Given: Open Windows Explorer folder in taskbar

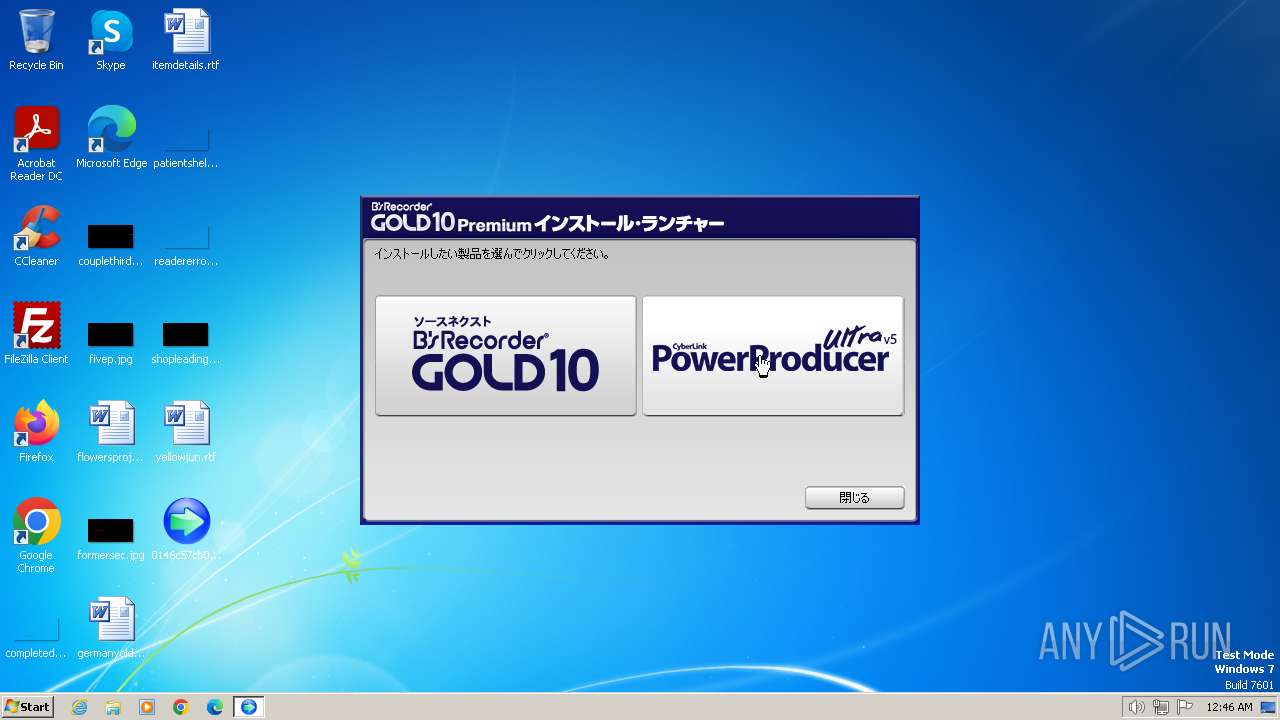Looking at the screenshot, I should pos(113,707).
